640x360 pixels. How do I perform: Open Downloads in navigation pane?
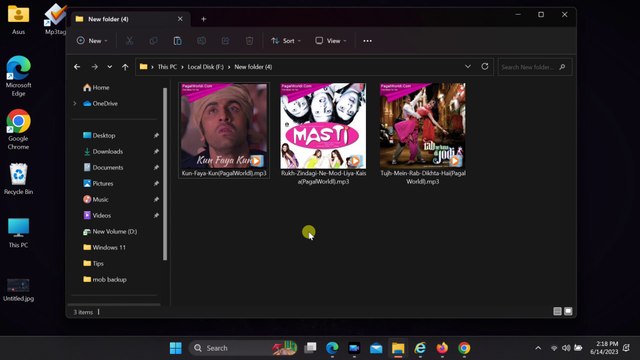point(103,151)
